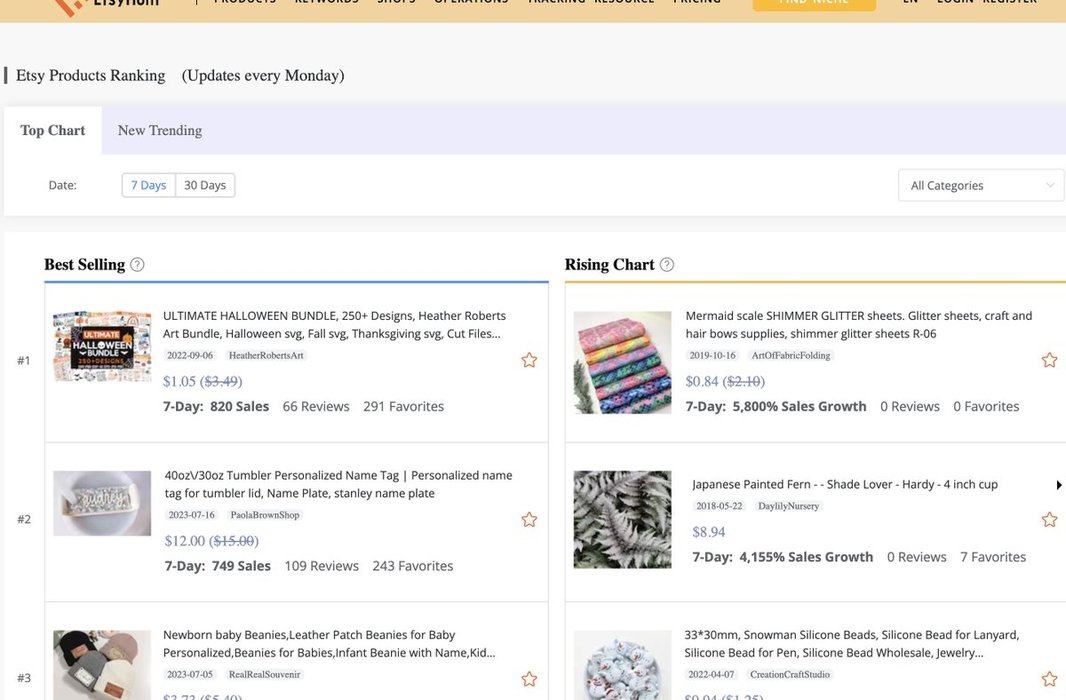Click the star for Newborn baby Beanies
Screen dimensions: 1066x700
tap(529, 679)
